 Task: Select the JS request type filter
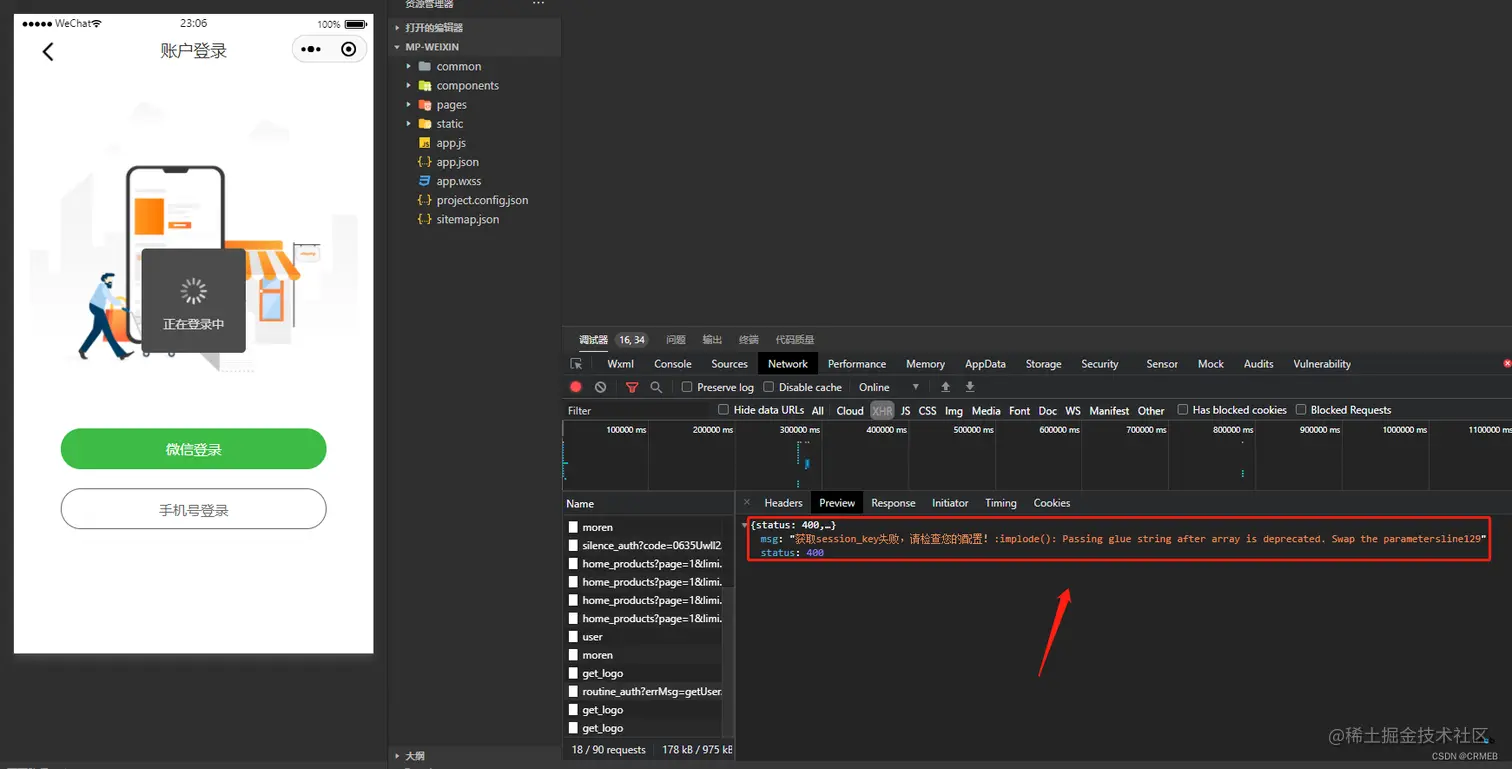pos(905,411)
